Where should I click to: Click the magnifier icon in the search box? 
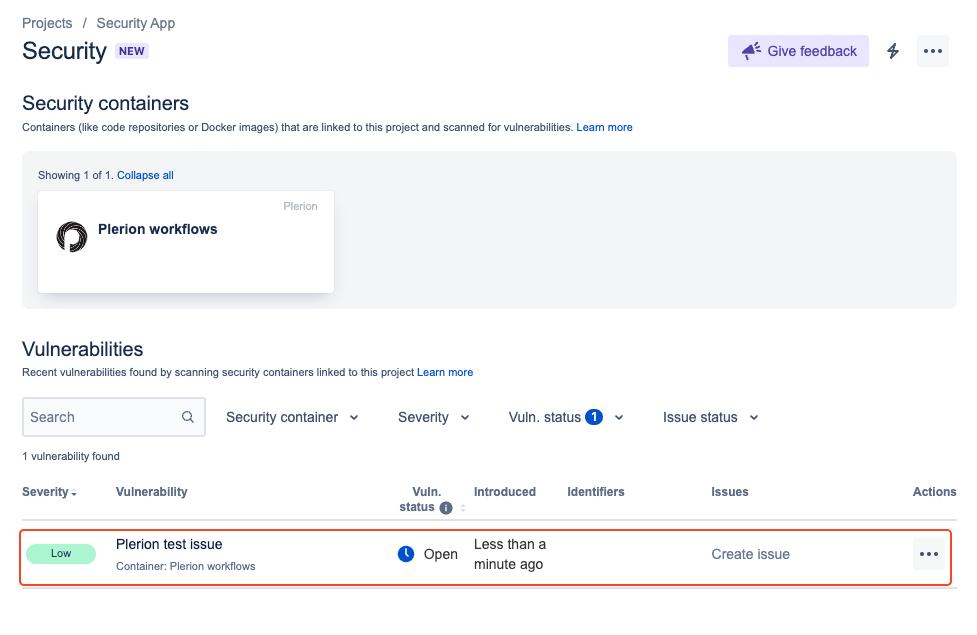pyautogui.click(x=188, y=417)
